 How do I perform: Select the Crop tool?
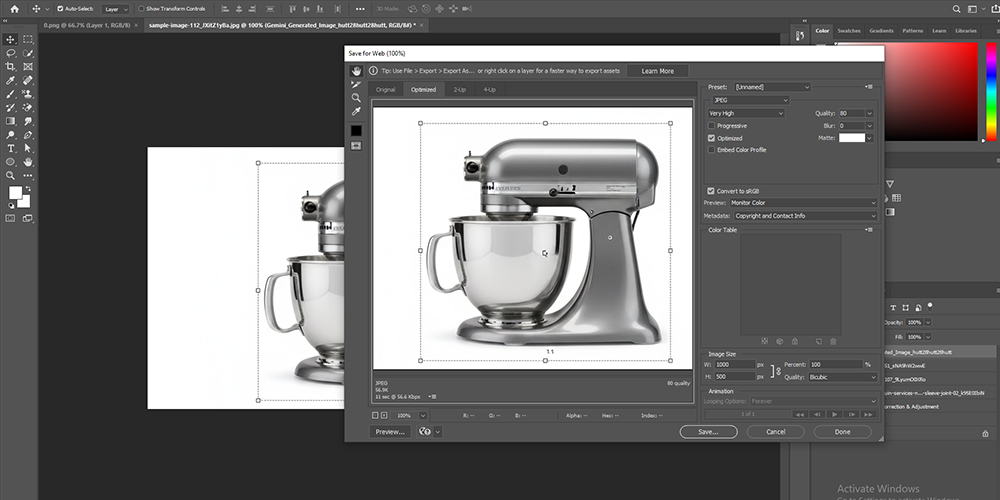click(x=10, y=66)
